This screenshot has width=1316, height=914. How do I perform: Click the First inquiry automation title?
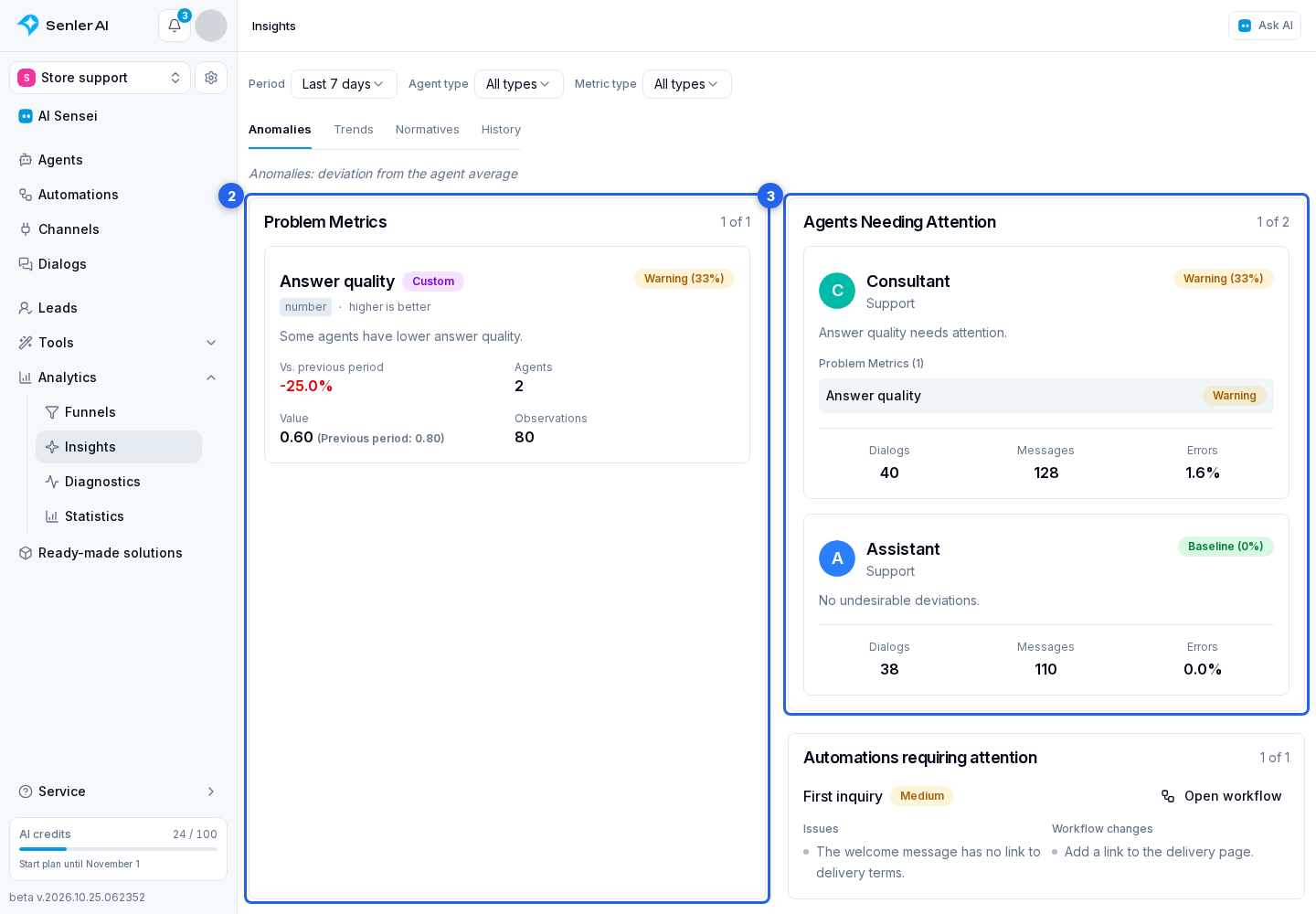843,796
